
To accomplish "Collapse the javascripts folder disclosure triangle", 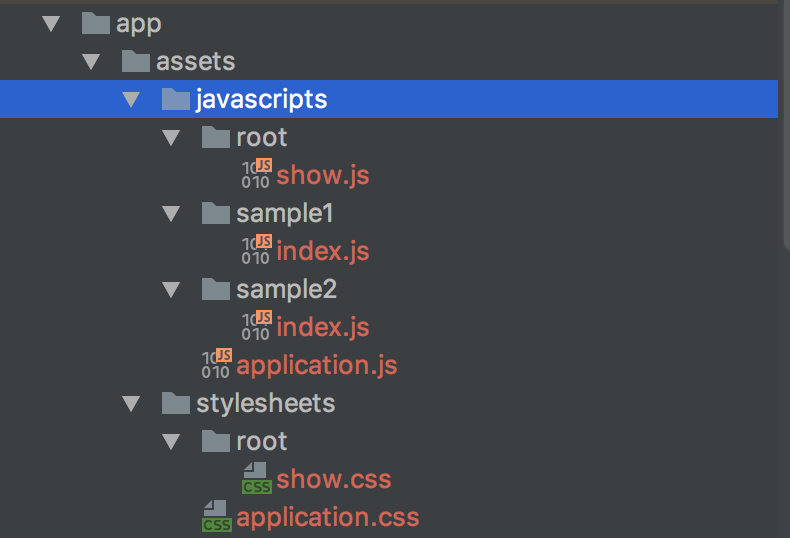I will 131,99.
